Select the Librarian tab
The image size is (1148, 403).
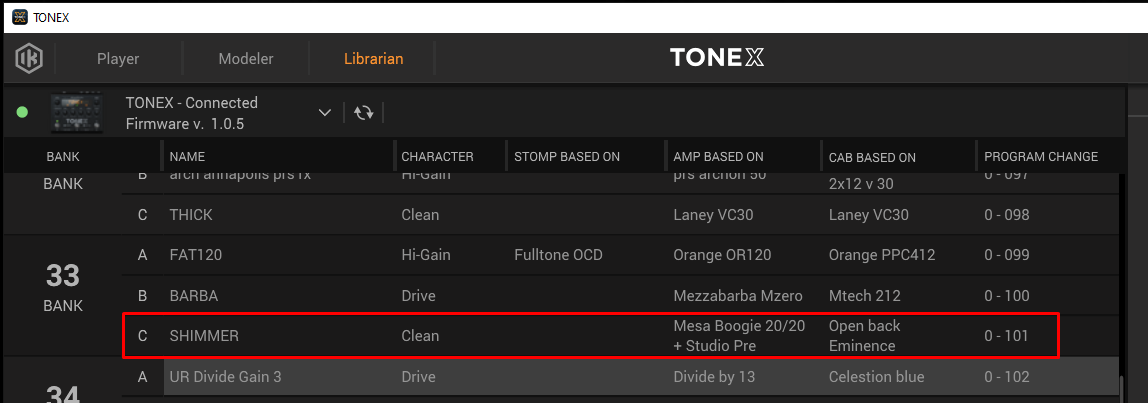click(x=373, y=59)
